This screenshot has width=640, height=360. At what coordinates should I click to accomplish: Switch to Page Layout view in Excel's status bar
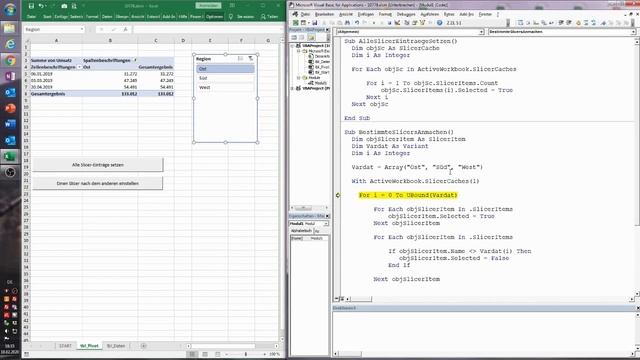point(205,354)
